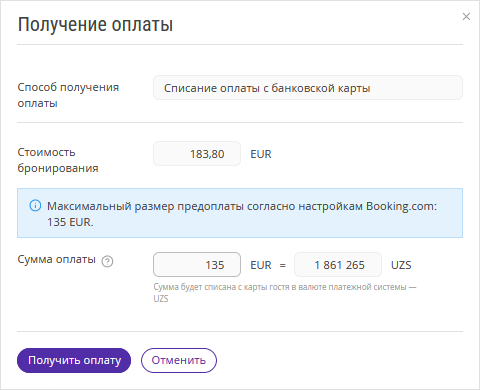Click the Booking.com maximum prepayment message text
The height and width of the screenshot is (390, 480).
242,214
